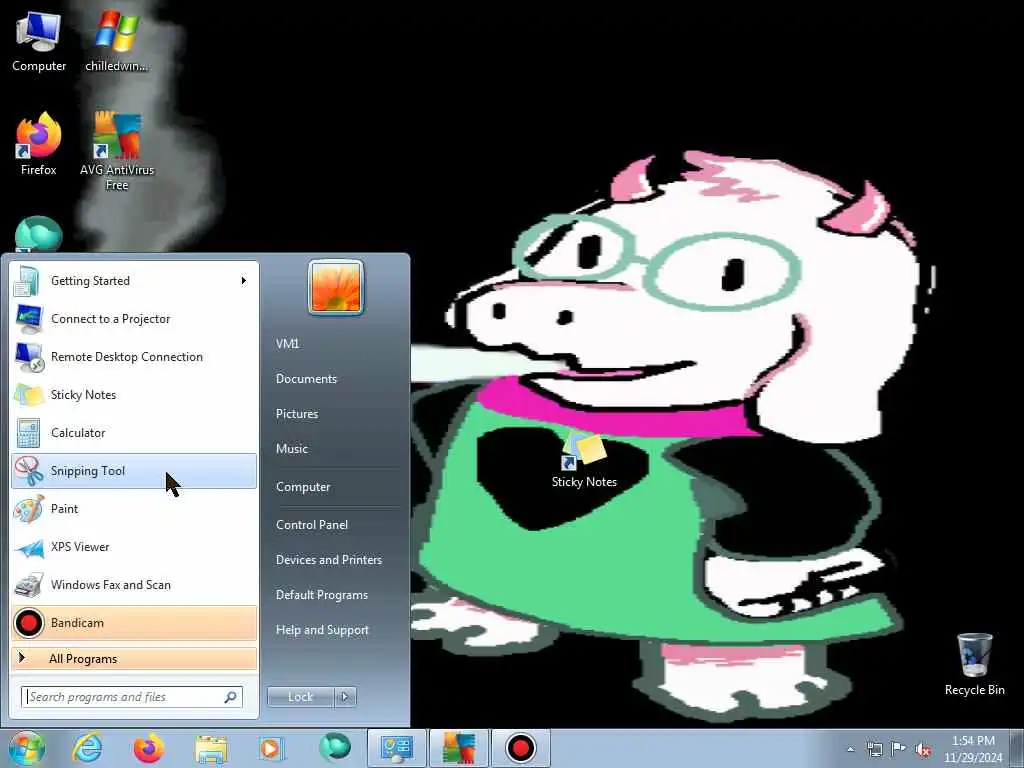Click the Lock button

(x=300, y=697)
